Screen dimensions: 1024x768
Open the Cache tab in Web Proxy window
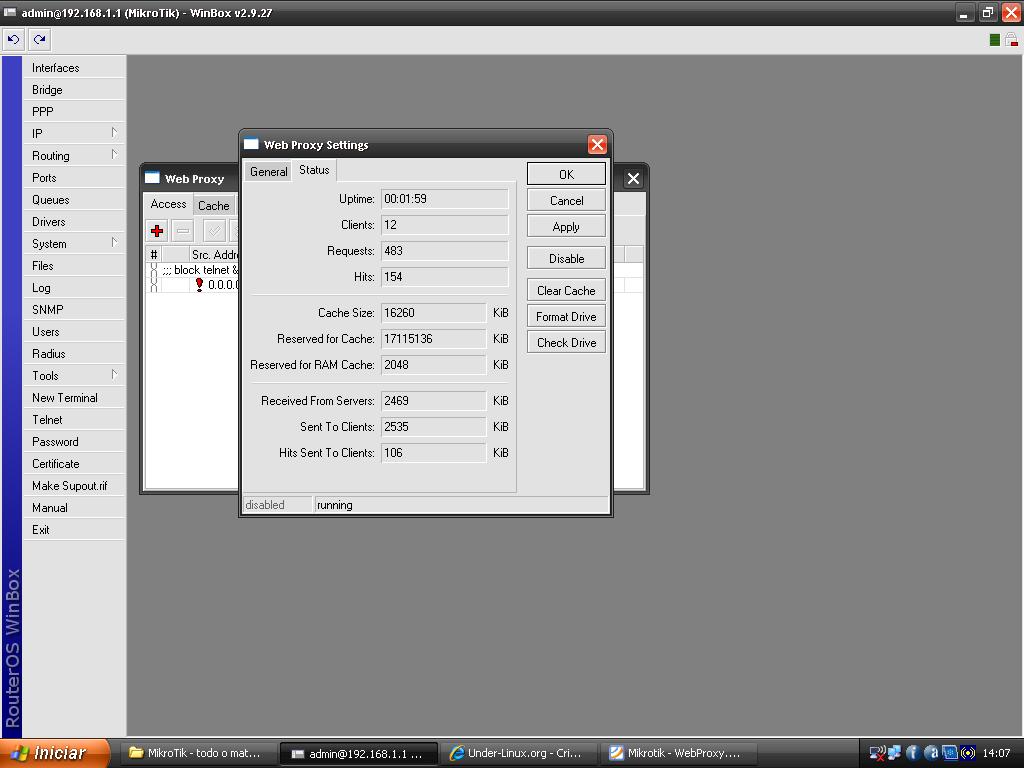click(214, 206)
